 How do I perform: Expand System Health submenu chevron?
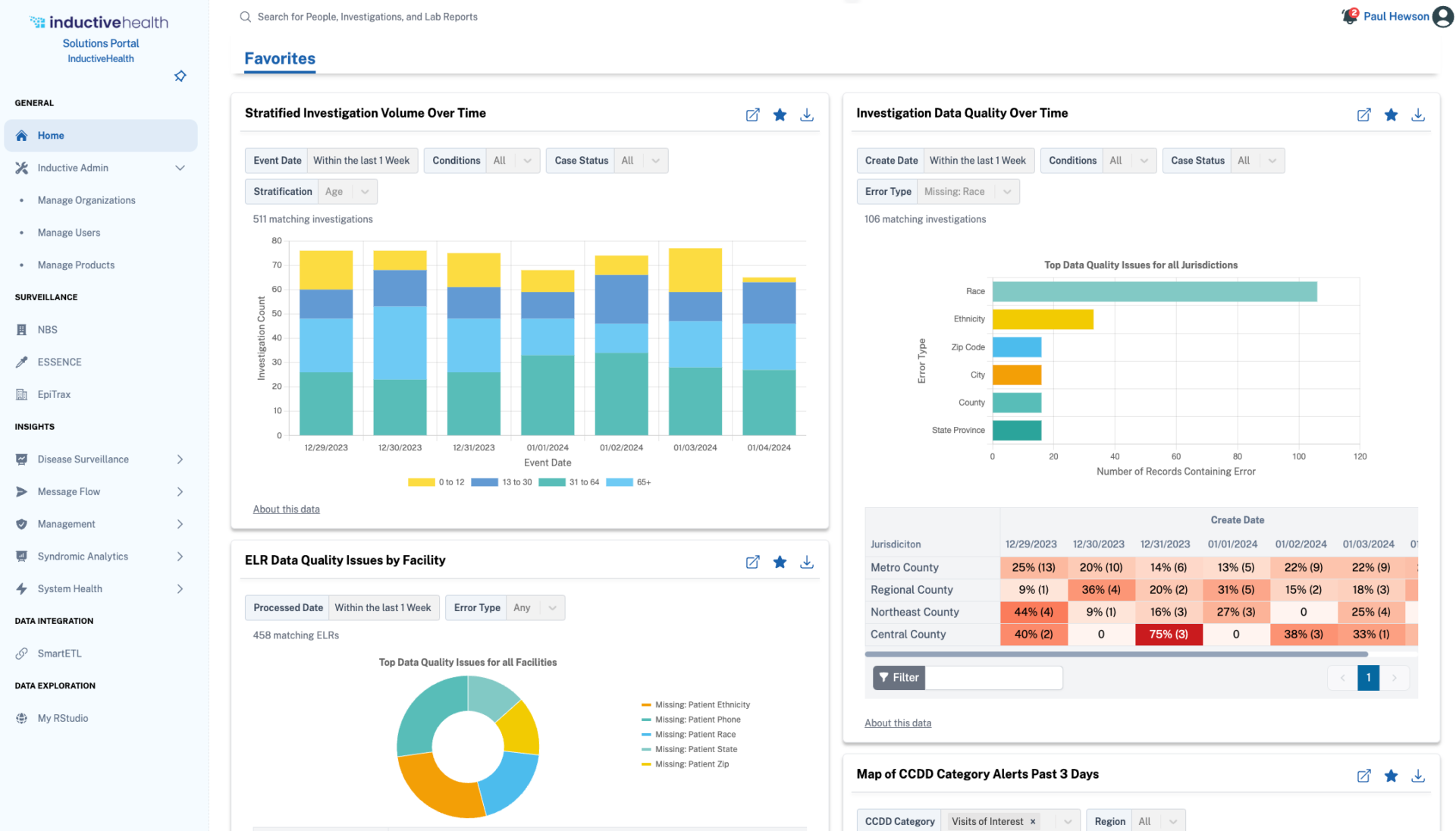(x=180, y=588)
